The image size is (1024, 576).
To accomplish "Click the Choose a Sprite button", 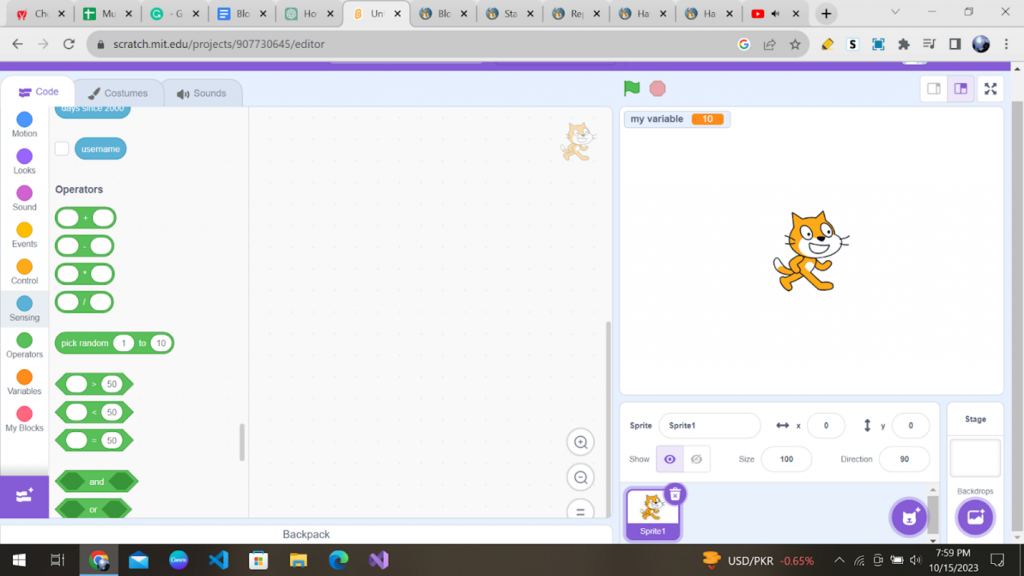I will (908, 516).
